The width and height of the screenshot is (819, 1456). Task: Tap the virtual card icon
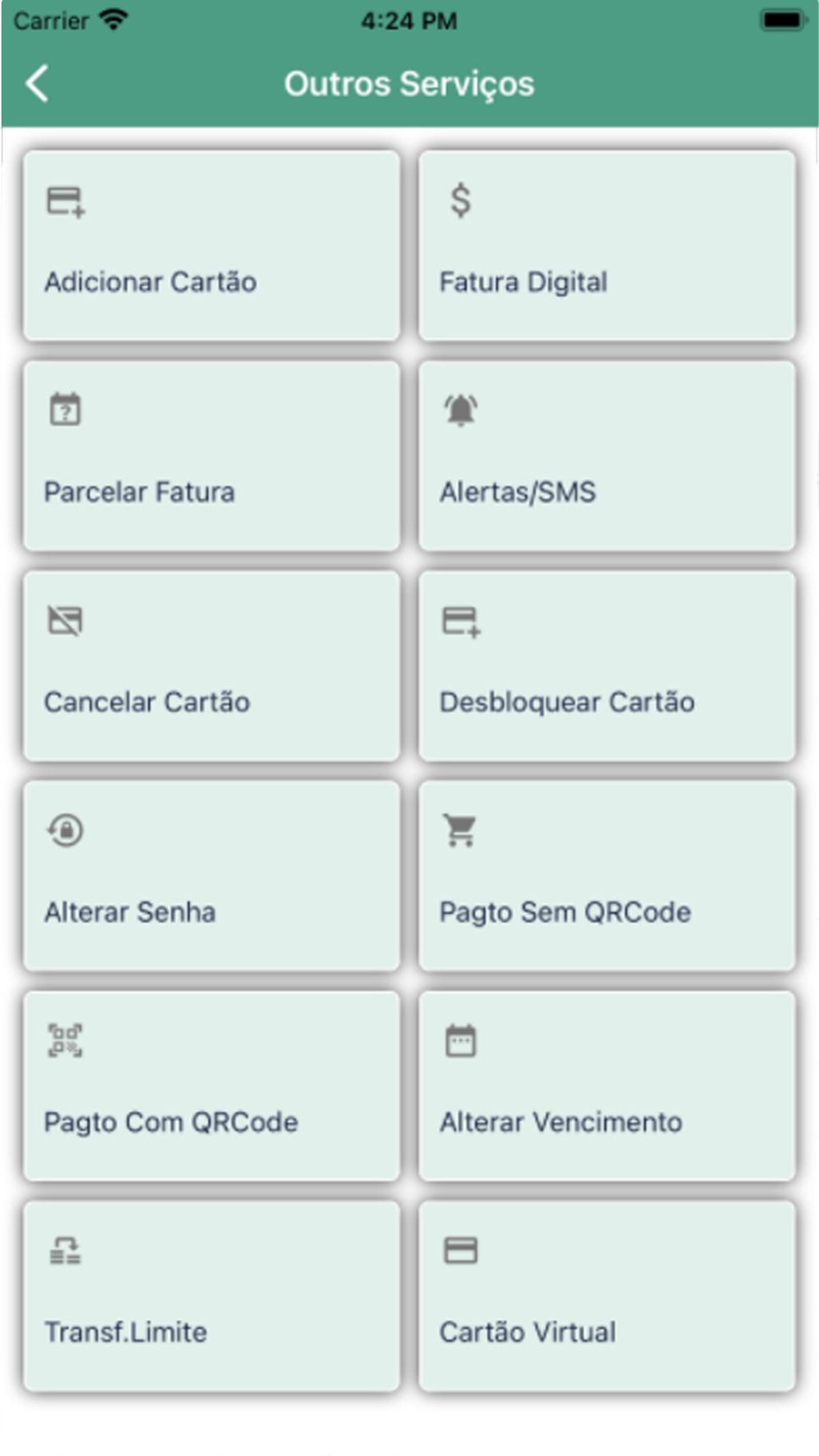460,1251
